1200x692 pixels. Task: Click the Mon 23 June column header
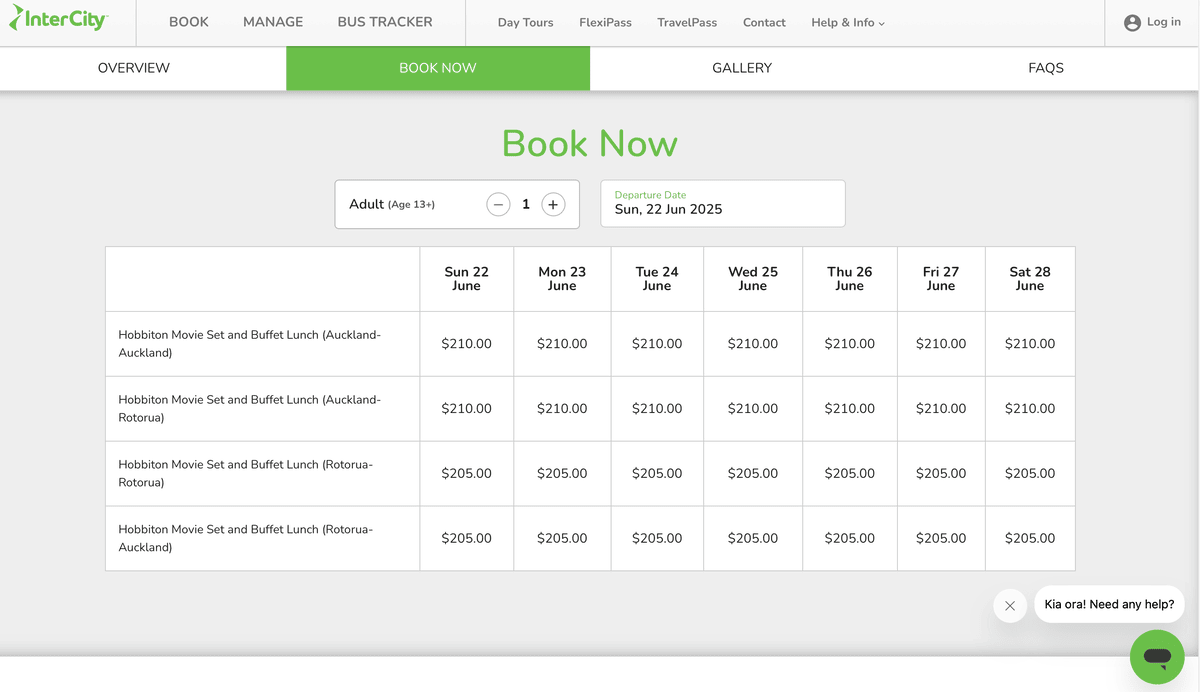click(562, 279)
